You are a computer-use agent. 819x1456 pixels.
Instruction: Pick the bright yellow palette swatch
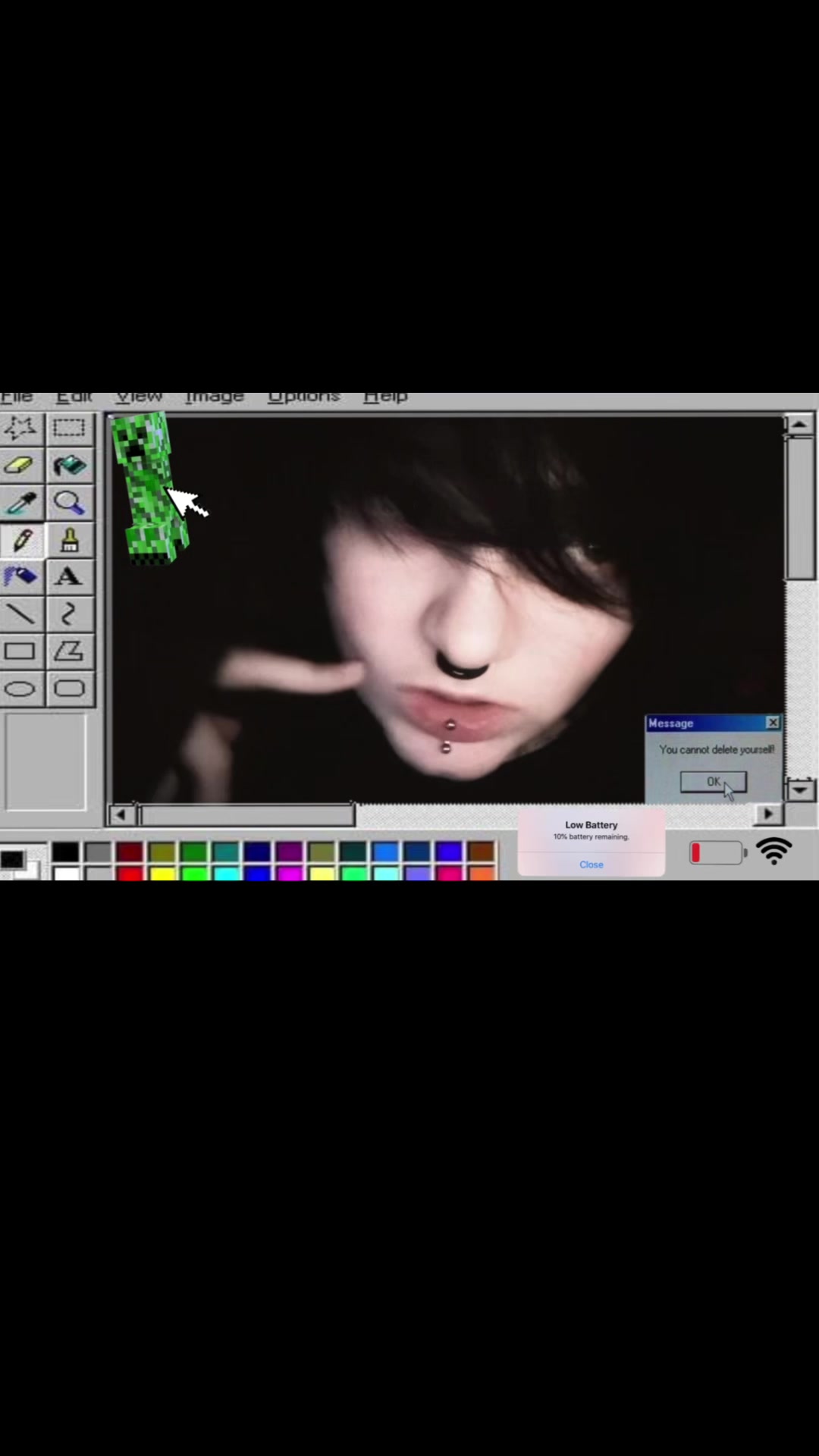[x=162, y=874]
